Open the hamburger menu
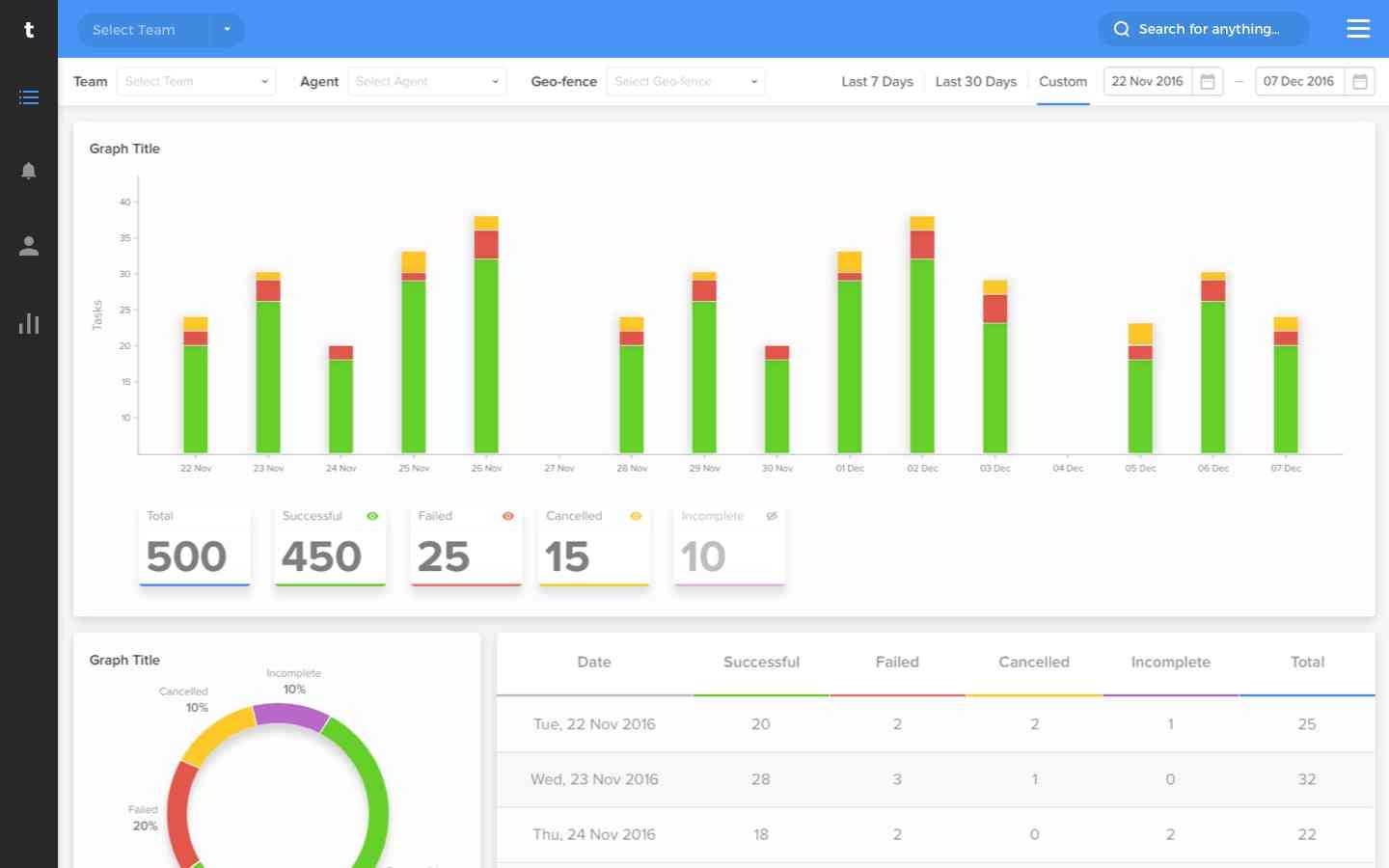The height and width of the screenshot is (868, 1389). (1358, 29)
